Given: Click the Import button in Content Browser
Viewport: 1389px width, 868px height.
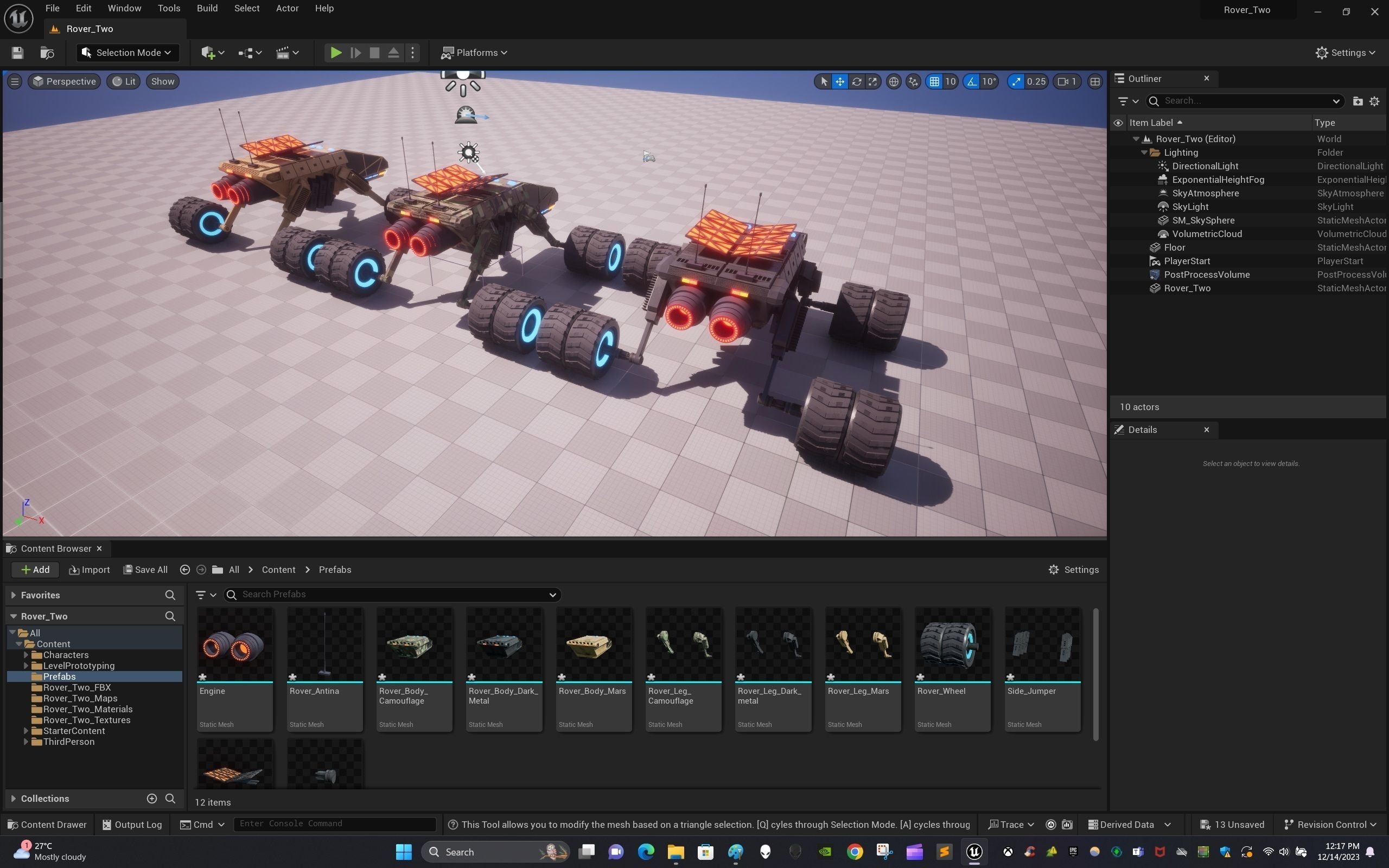Looking at the screenshot, I should coord(89,570).
